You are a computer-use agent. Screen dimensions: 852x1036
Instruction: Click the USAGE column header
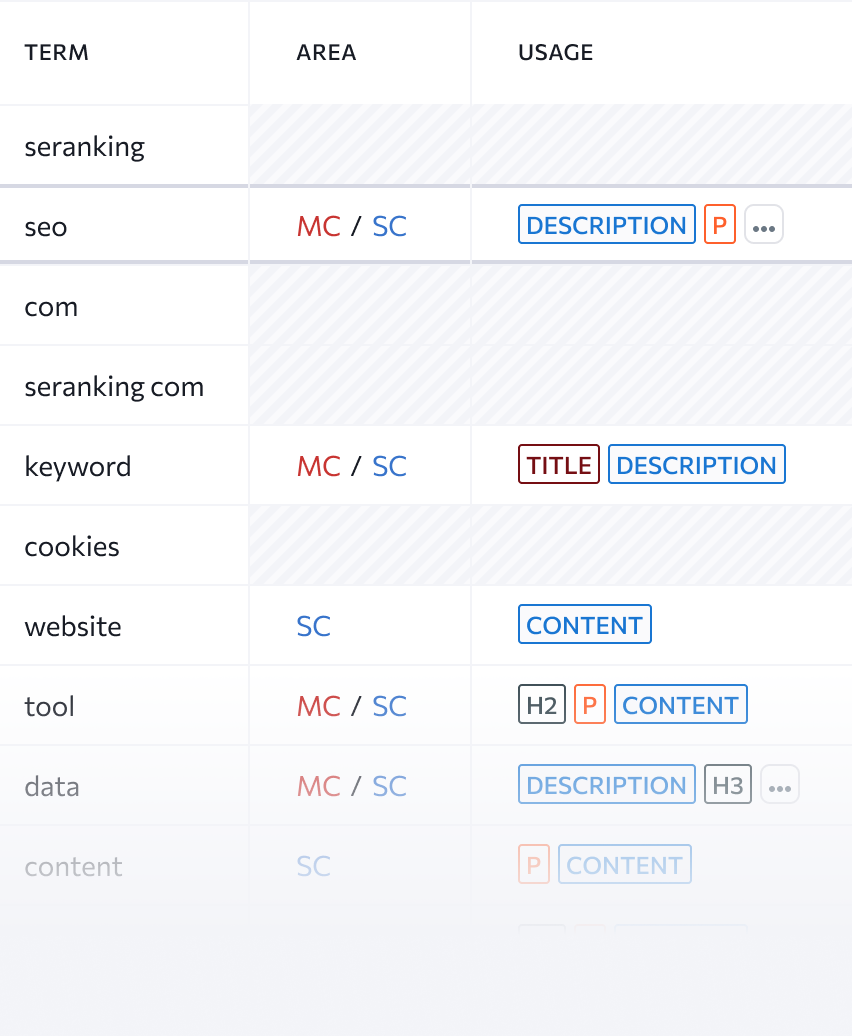pos(555,52)
